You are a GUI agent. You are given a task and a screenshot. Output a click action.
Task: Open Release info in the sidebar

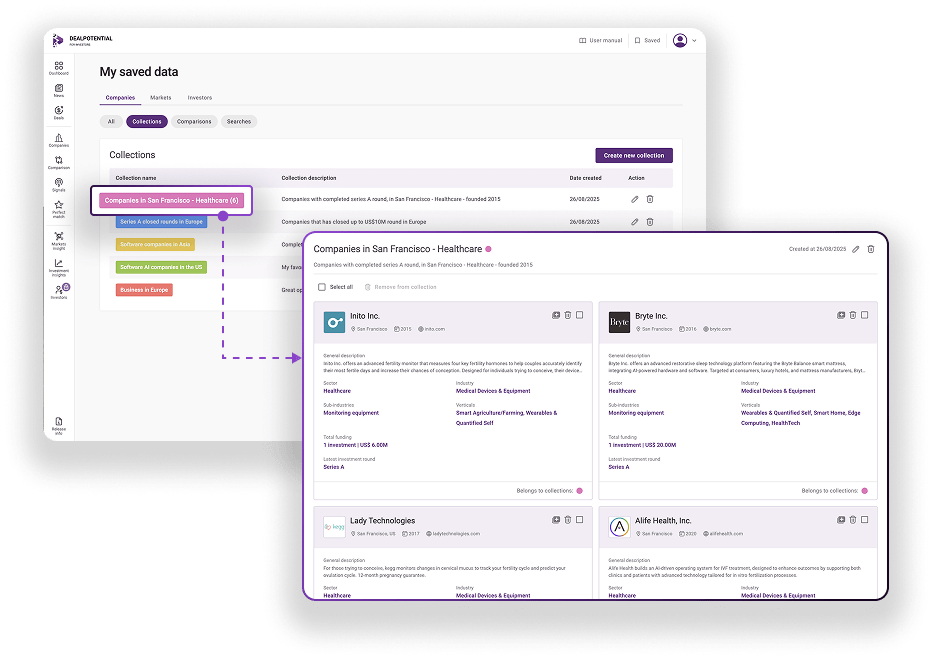[59, 425]
